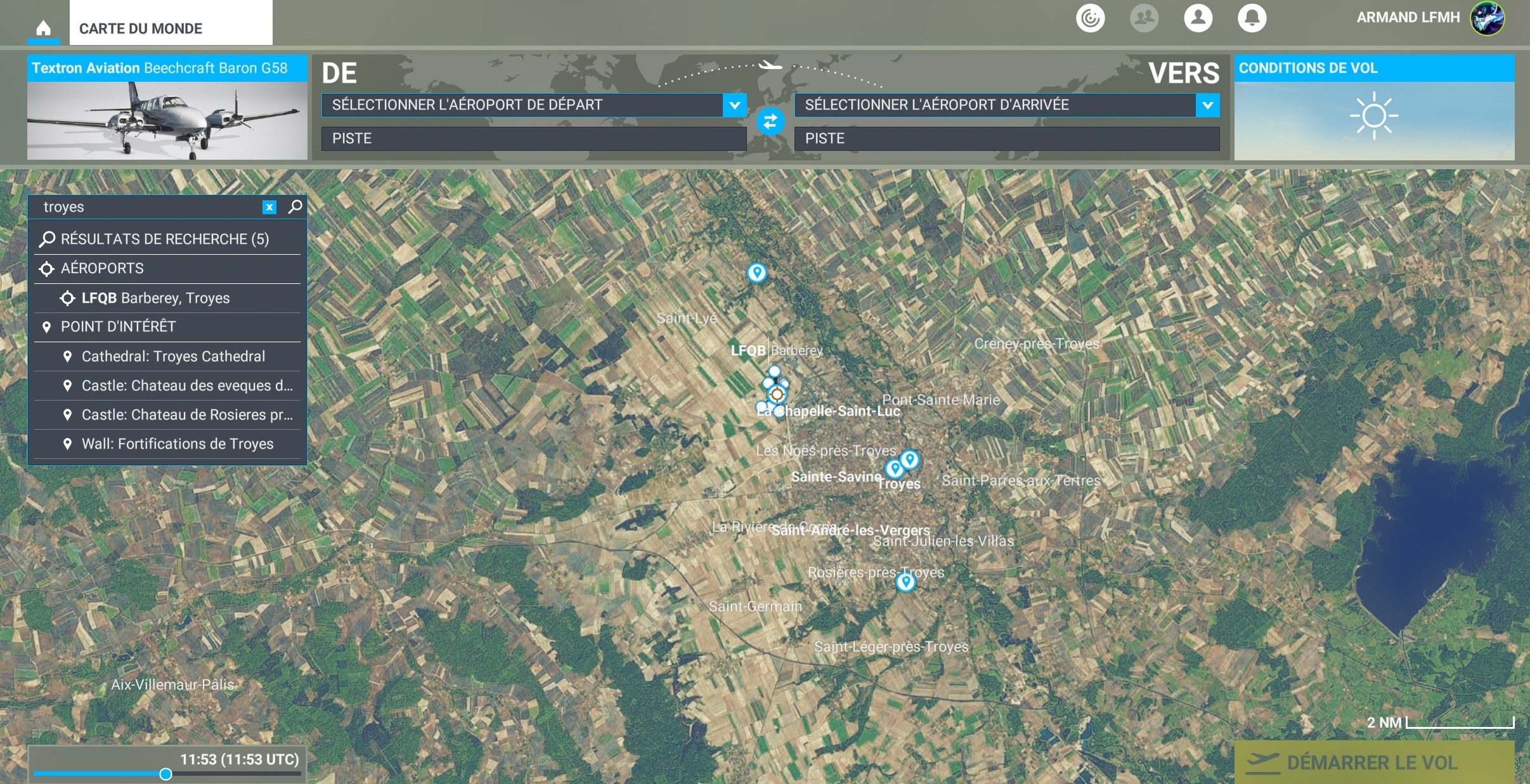Clear the troyes search with x
Screen dimensions: 1530x784
coord(269,207)
